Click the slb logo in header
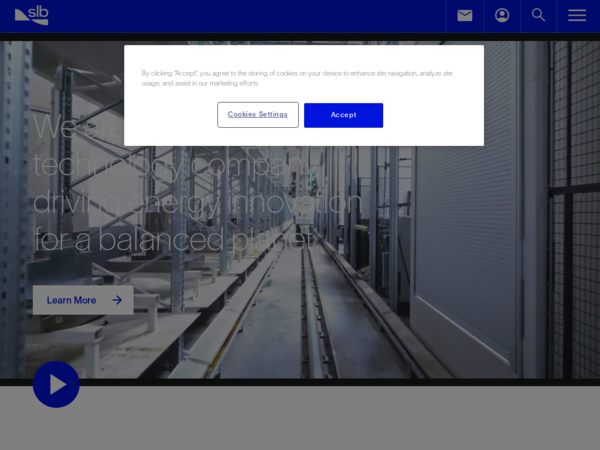Image resolution: width=600 pixels, height=450 pixels. pos(31,15)
